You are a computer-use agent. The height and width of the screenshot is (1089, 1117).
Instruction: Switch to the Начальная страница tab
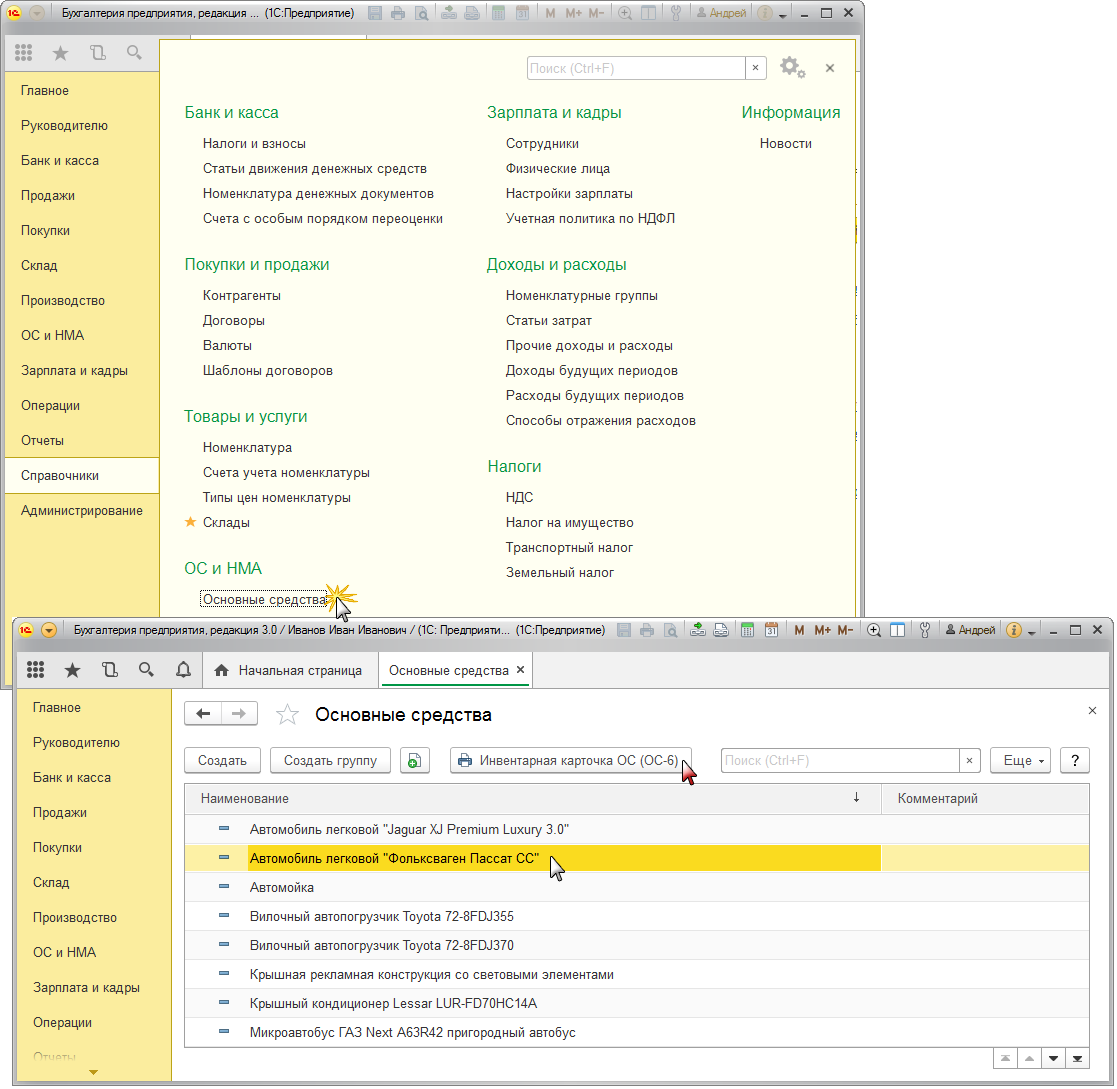pos(289,670)
